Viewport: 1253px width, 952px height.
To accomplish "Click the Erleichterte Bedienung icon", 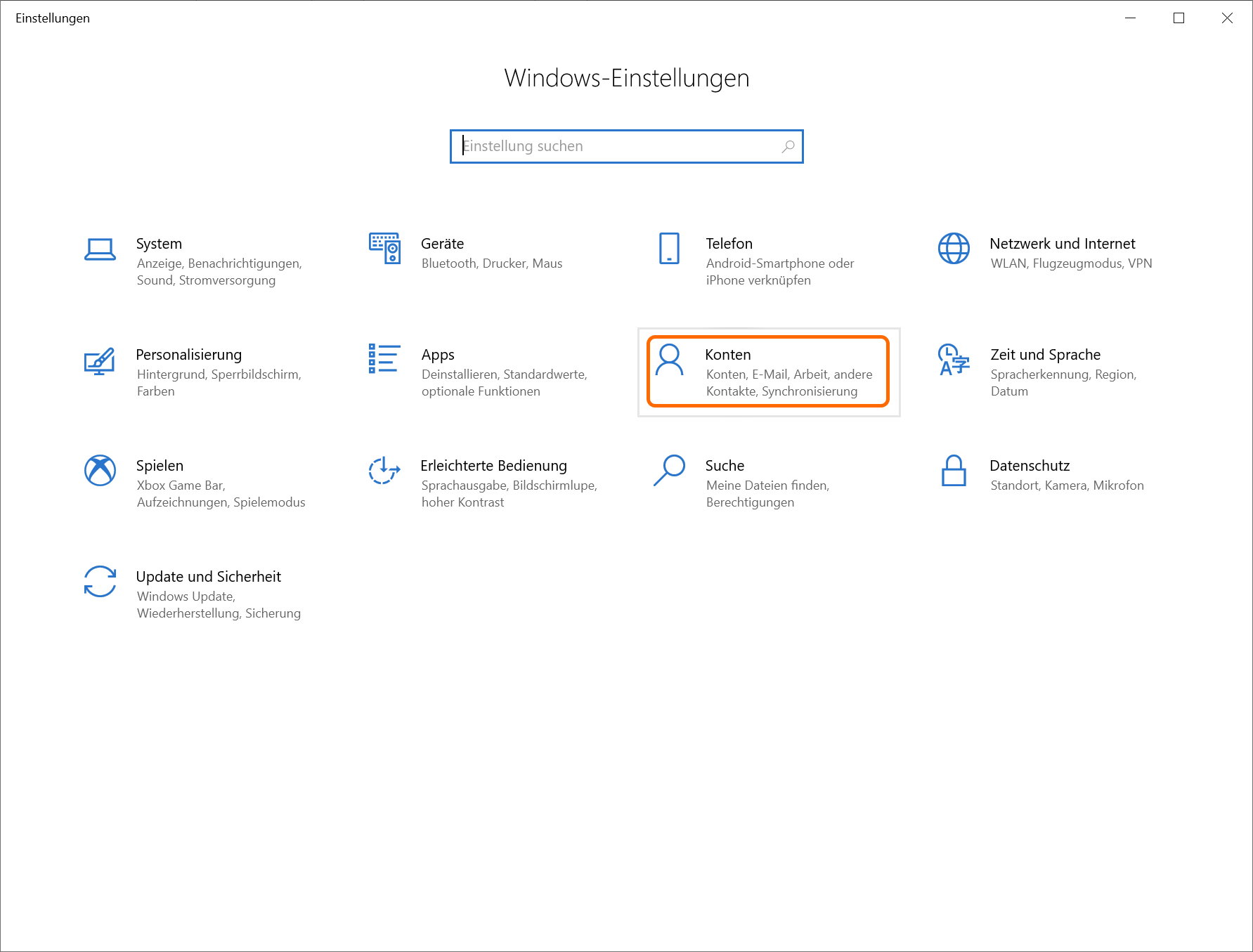I will pos(384,471).
